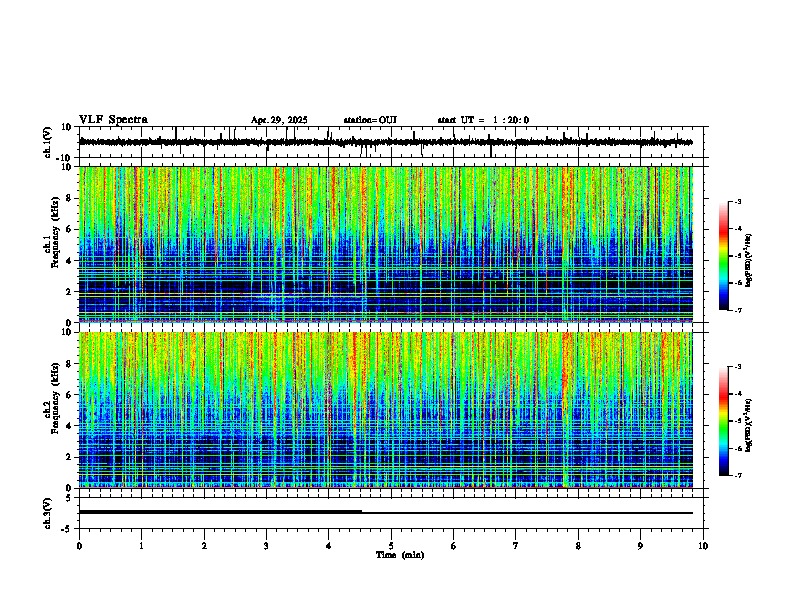Click the "7" tick on the time axis
Image resolution: width=792 pixels, height=612 pixels.
[516, 546]
